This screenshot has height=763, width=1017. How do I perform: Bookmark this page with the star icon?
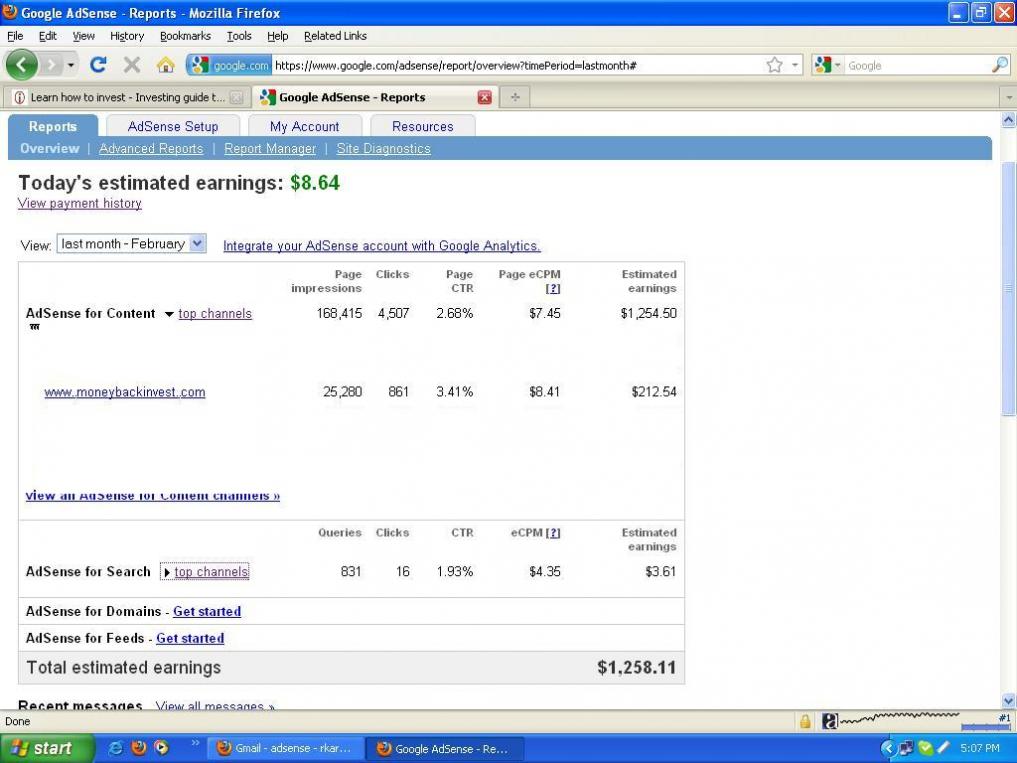(774, 65)
